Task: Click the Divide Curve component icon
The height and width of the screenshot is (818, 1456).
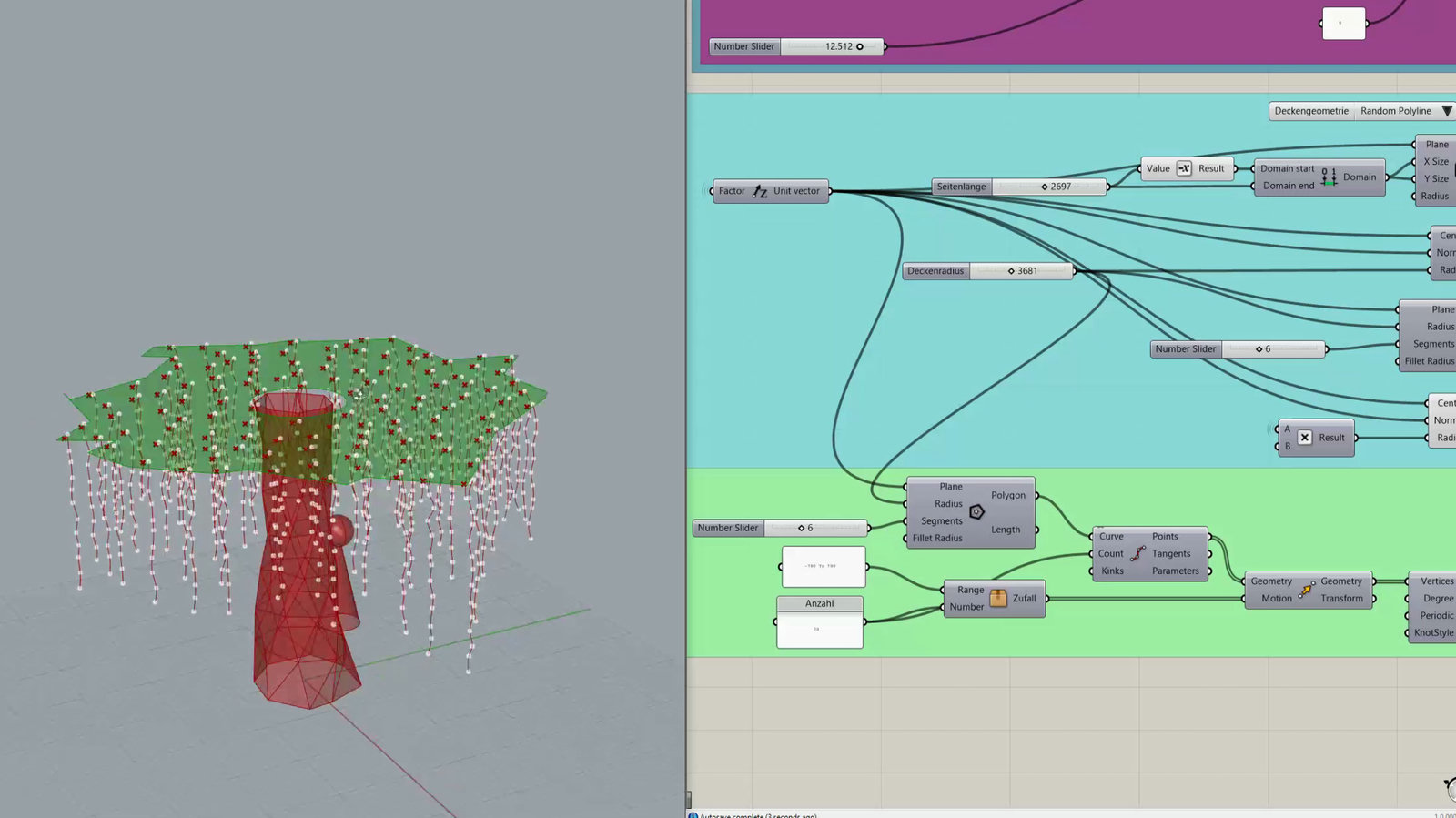Action: point(1137,553)
